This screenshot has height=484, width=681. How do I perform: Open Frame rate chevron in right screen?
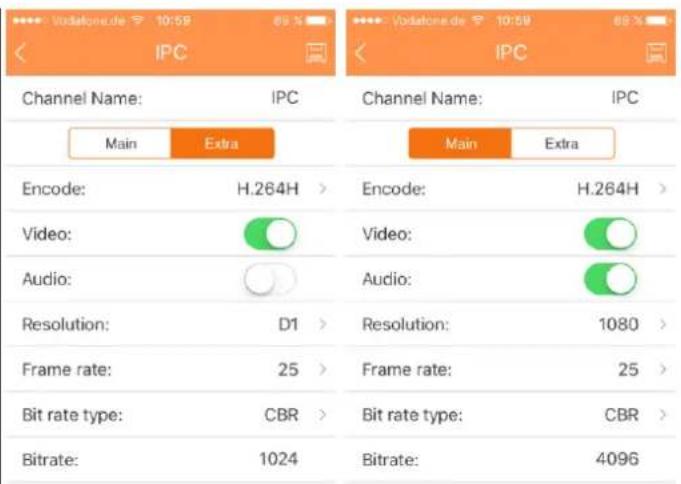click(663, 369)
